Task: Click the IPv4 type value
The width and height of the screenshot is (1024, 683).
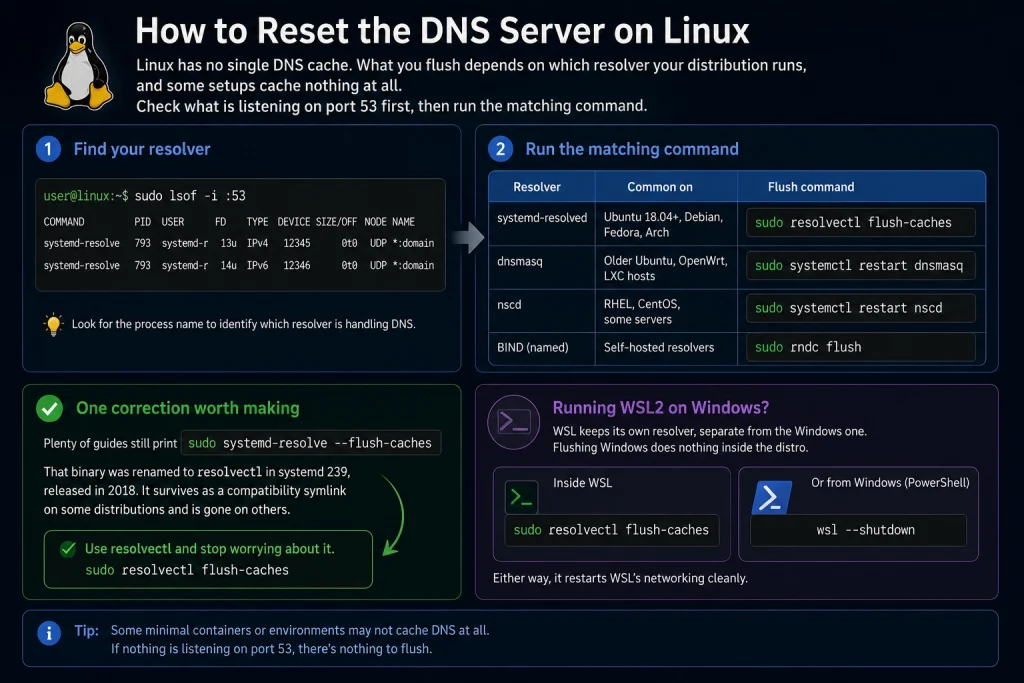Action: click(x=257, y=243)
